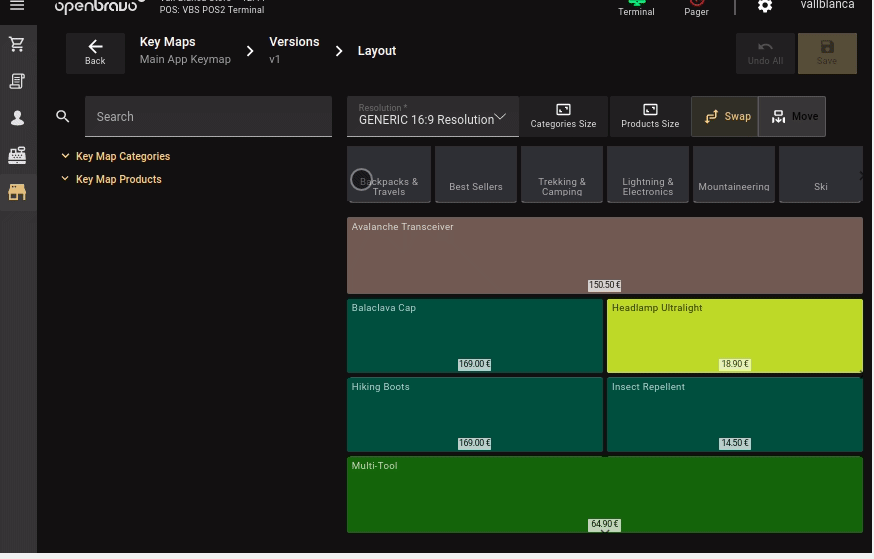Select the Mountaineering category tab
Image resolution: width=874 pixels, height=559 pixels.
point(734,175)
